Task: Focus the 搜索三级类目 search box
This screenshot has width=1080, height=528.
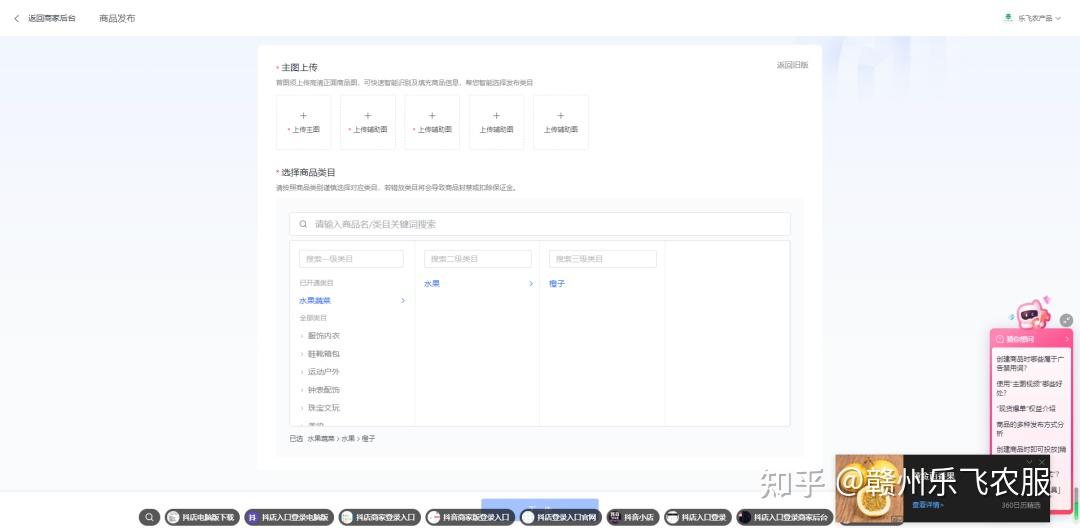Action: point(603,259)
